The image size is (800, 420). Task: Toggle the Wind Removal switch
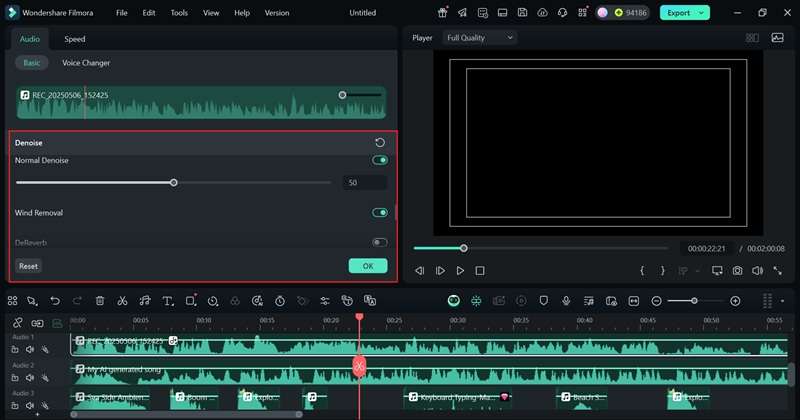coord(380,212)
